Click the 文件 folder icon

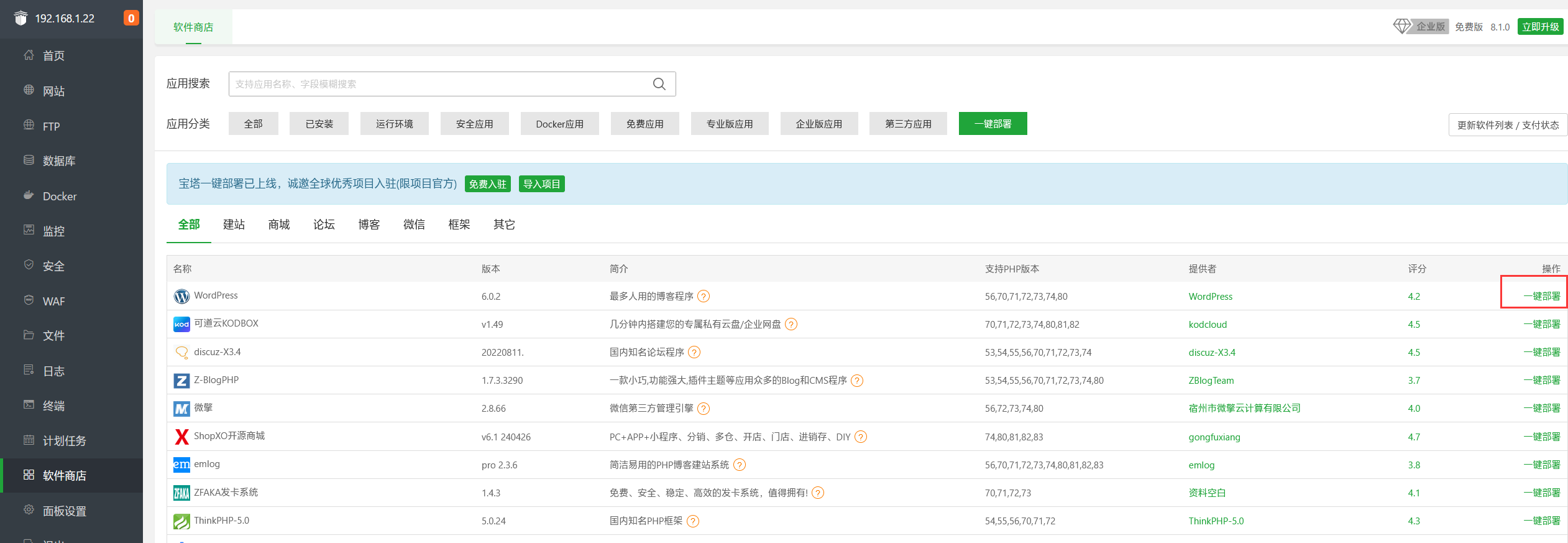click(29, 335)
